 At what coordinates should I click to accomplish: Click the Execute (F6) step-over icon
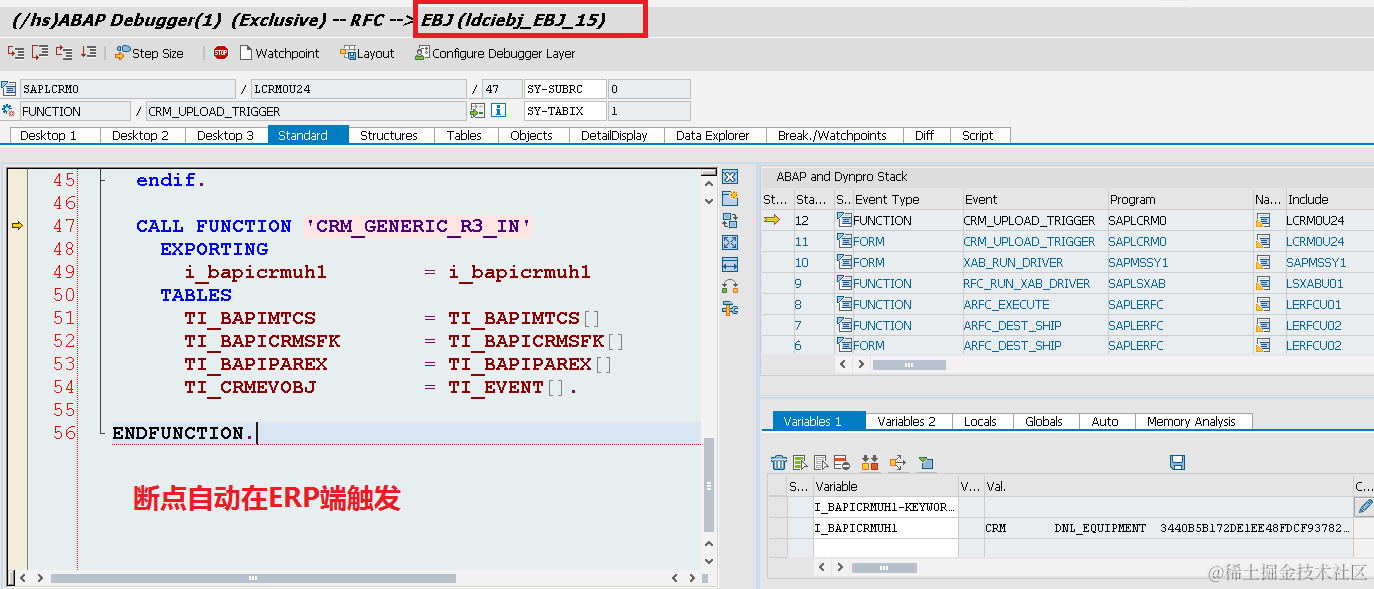point(40,53)
